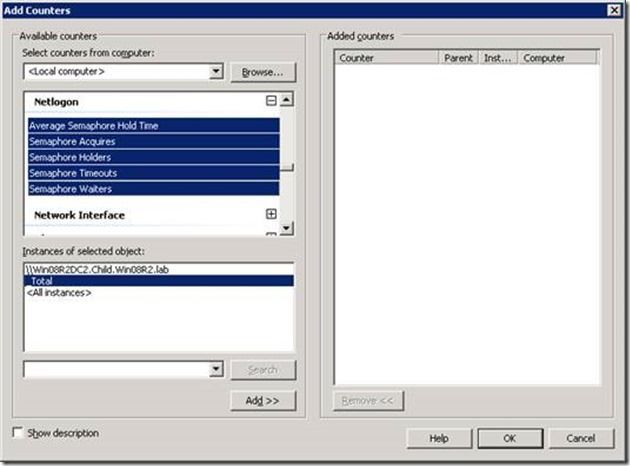
Task: Select the _Total instance
Action: coord(159,281)
